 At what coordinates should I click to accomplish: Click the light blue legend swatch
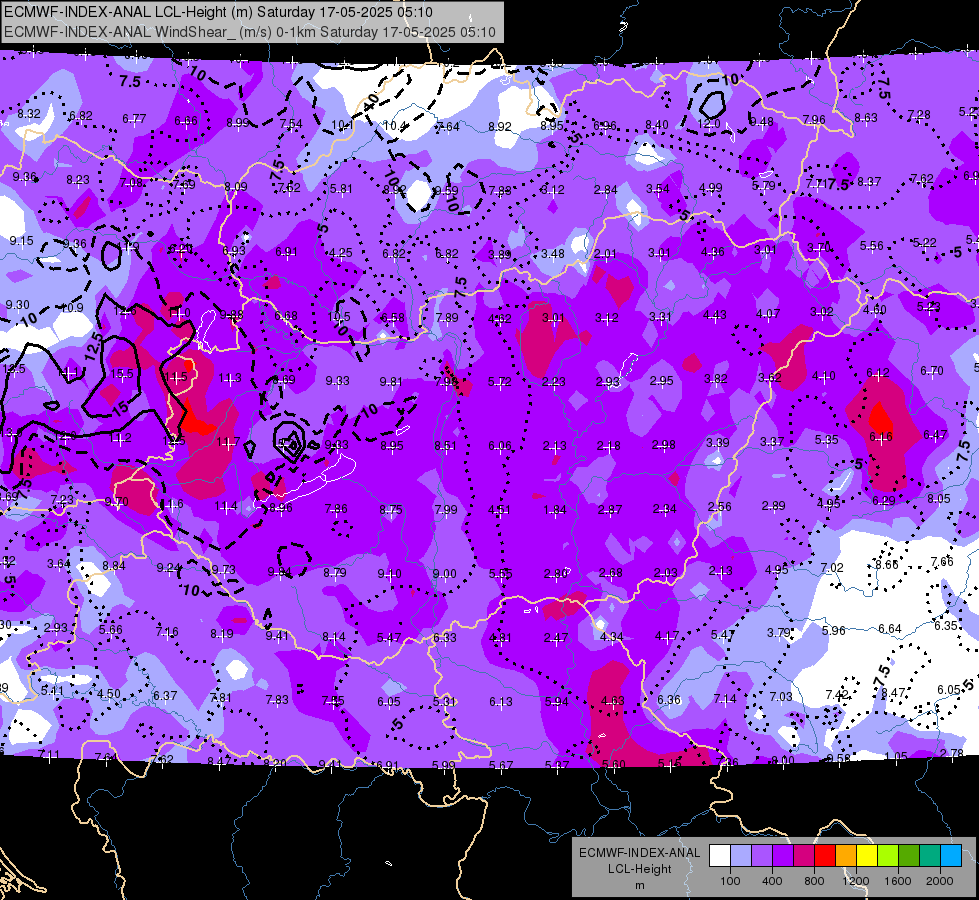(951, 855)
